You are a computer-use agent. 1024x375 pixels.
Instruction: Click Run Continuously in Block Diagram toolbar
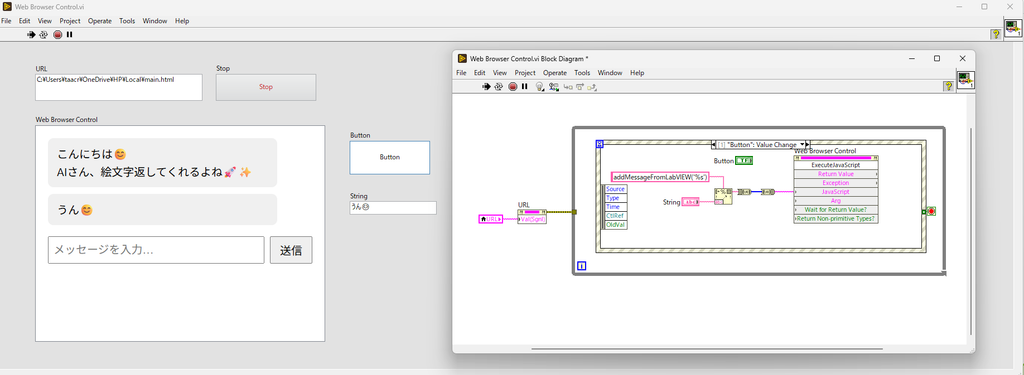pos(499,86)
